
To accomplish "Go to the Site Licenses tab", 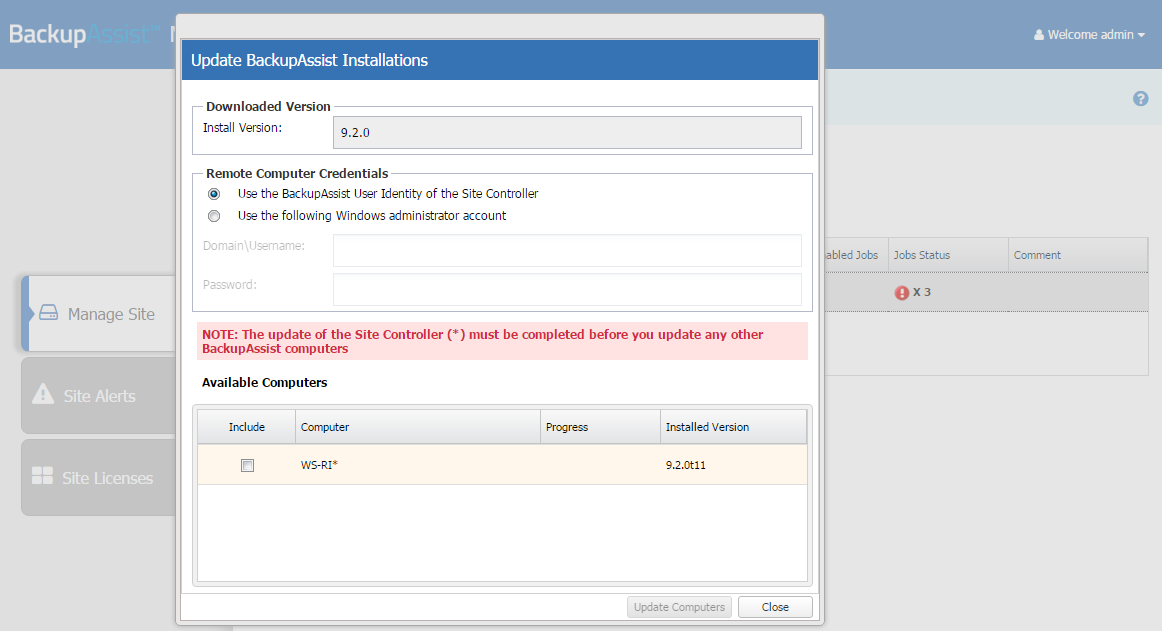I will (x=99, y=478).
